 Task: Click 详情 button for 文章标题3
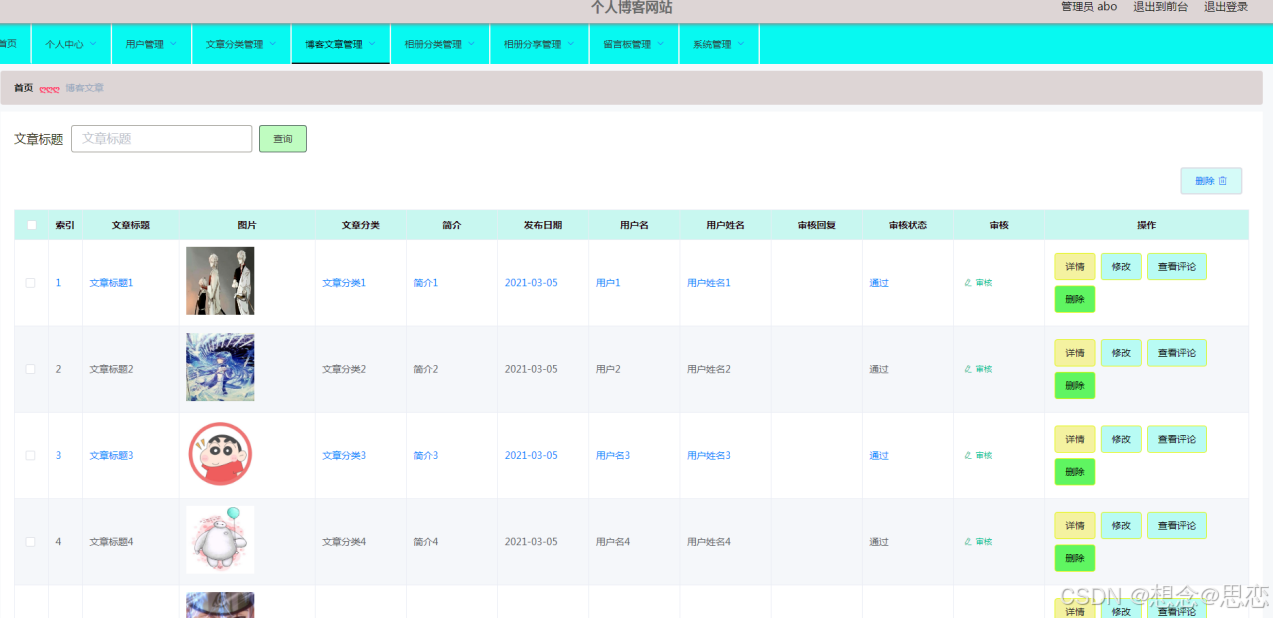[1075, 439]
